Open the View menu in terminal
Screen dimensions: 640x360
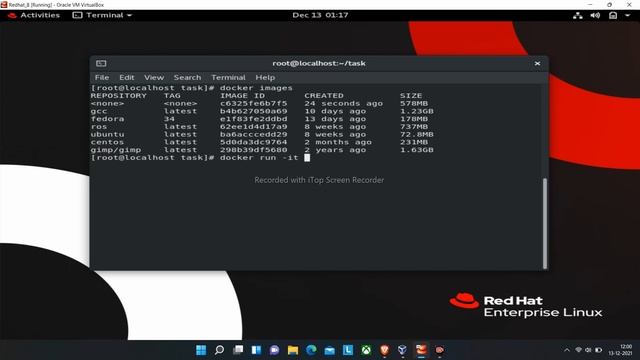pos(154,77)
